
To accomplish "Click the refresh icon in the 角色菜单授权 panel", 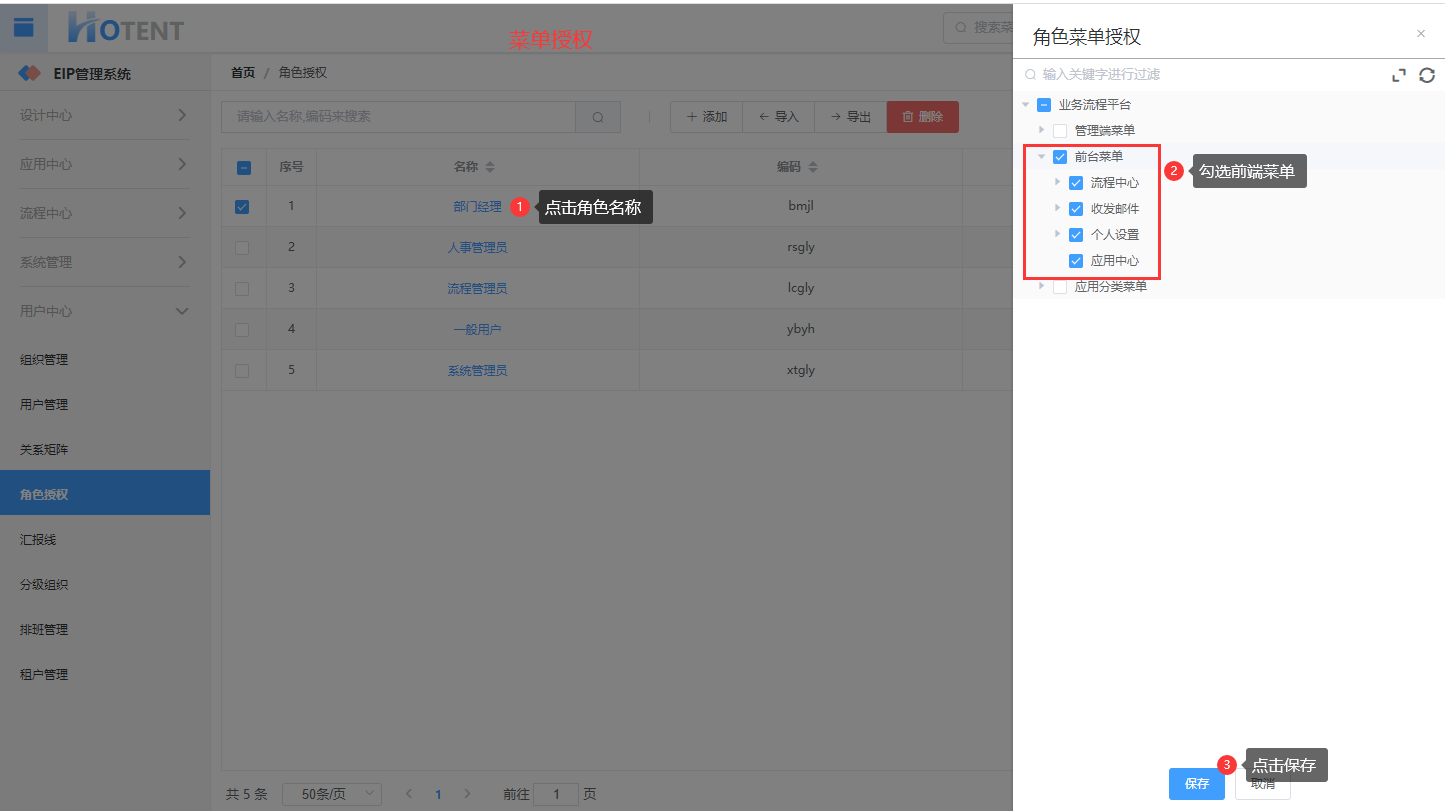I will [x=1427, y=75].
